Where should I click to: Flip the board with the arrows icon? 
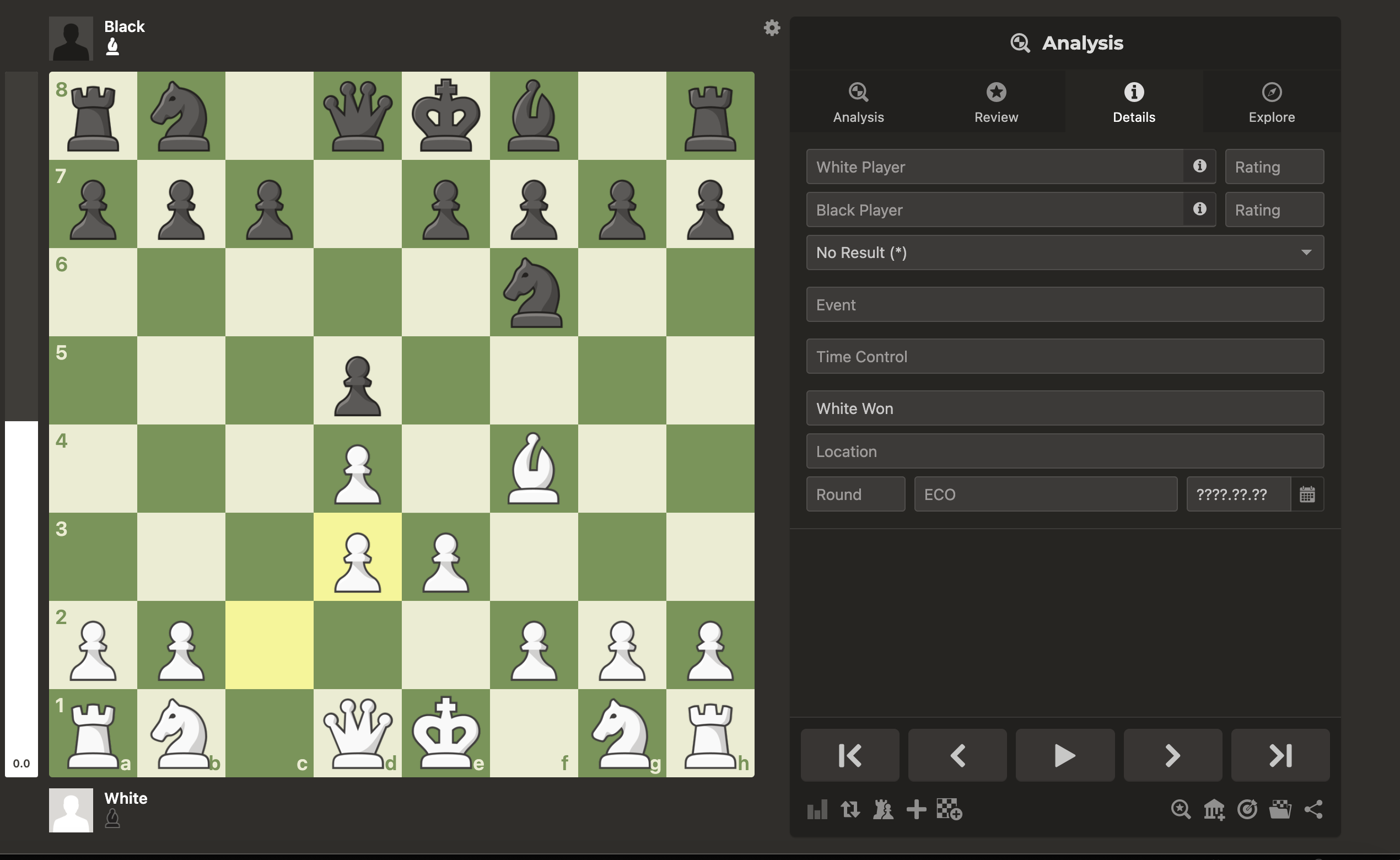850,809
